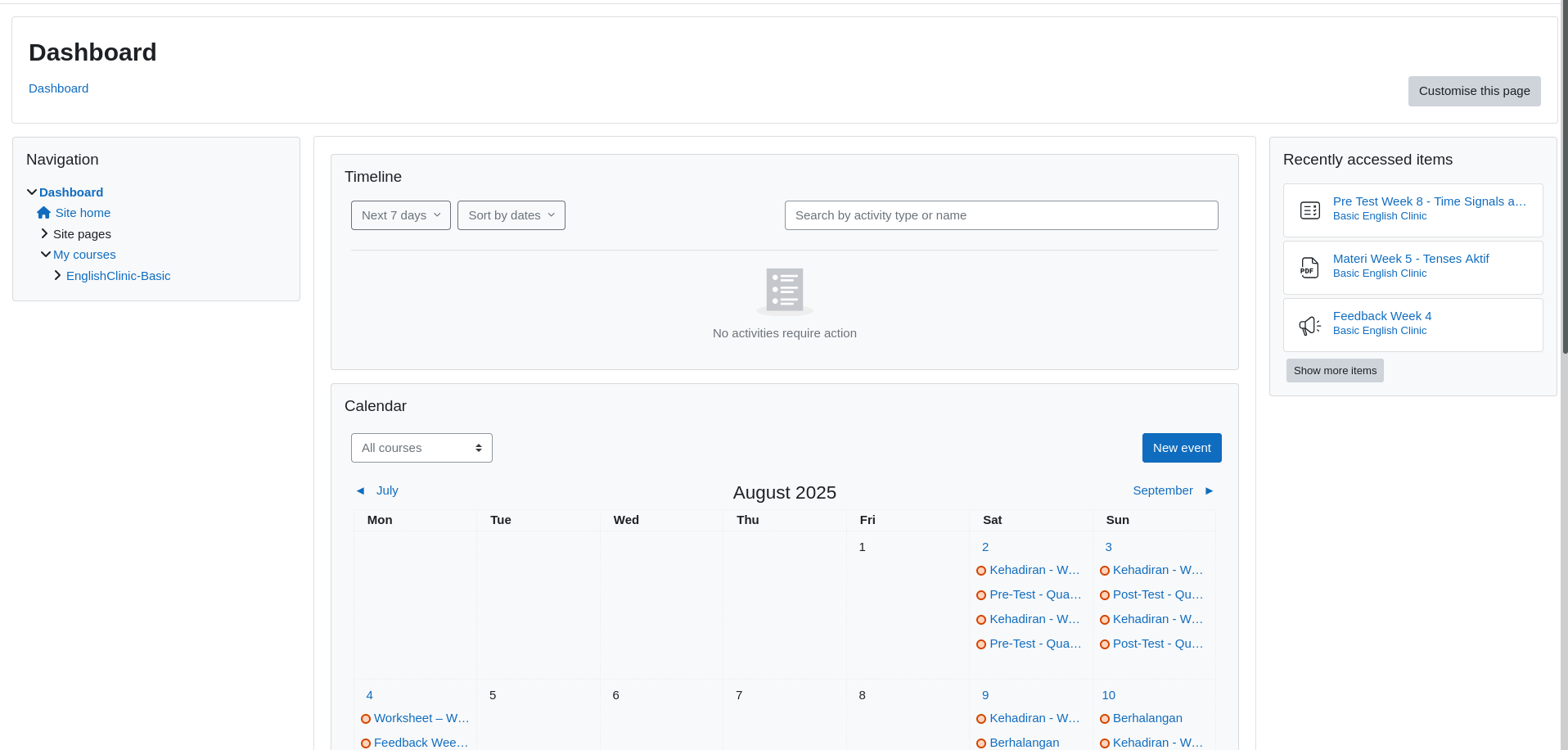This screenshot has height=750, width=1568.
Task: Click the previous month arrow beside July
Action: pos(360,491)
